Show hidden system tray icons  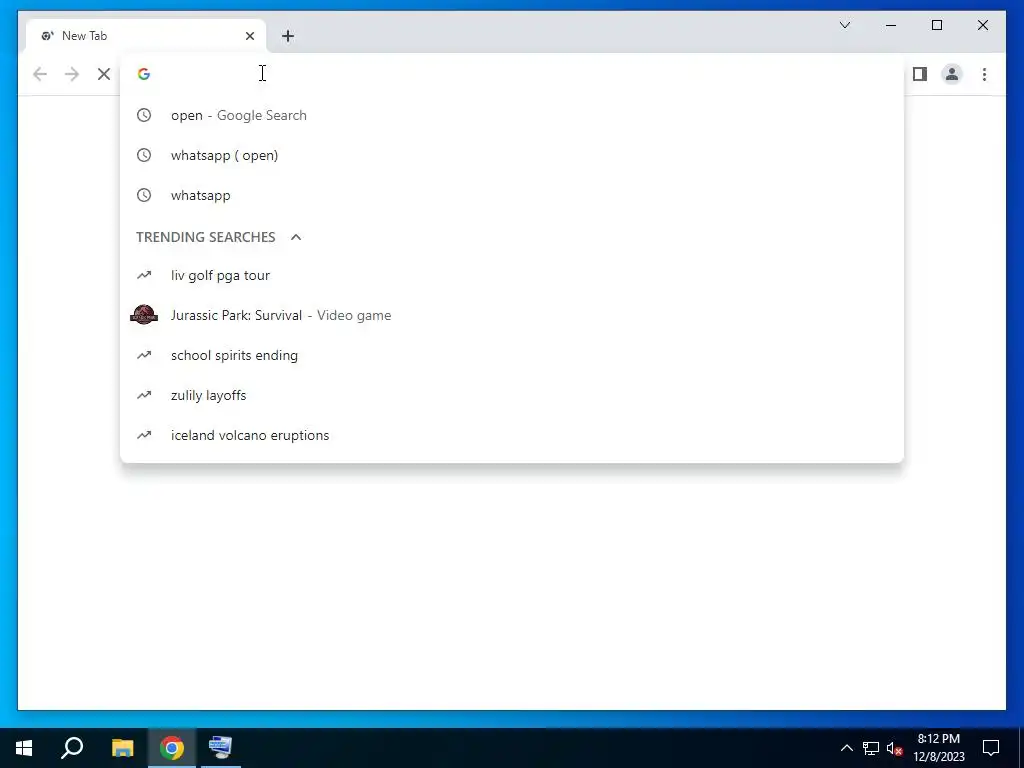846,748
